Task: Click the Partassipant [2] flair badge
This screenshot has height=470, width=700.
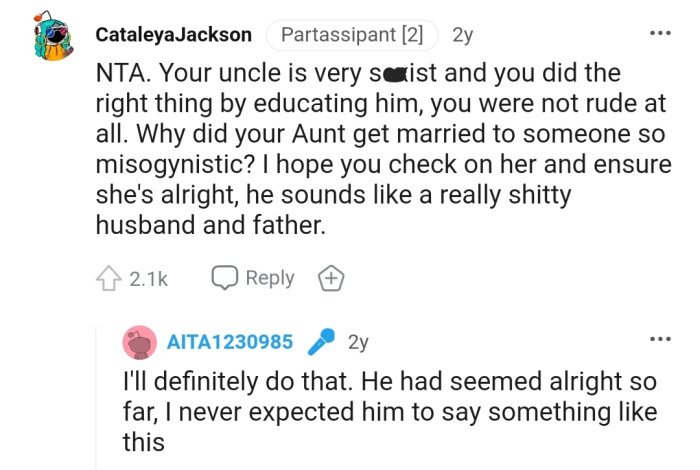Action: pyautogui.click(x=352, y=35)
